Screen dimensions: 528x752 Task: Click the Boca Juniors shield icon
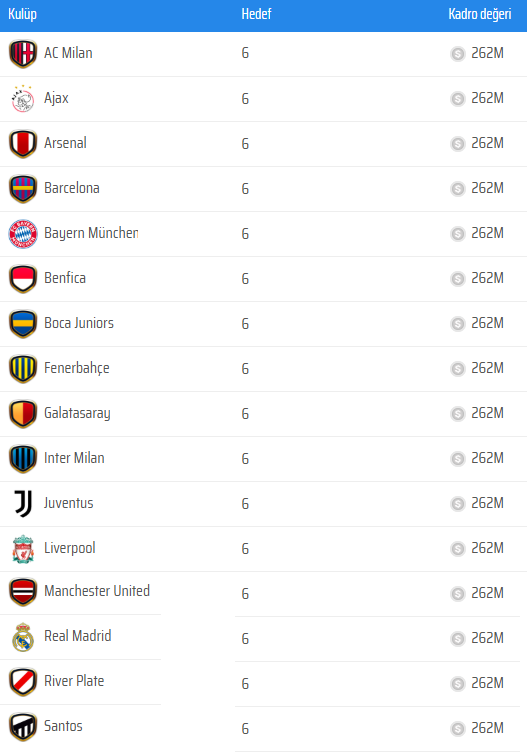pyautogui.click(x=23, y=324)
